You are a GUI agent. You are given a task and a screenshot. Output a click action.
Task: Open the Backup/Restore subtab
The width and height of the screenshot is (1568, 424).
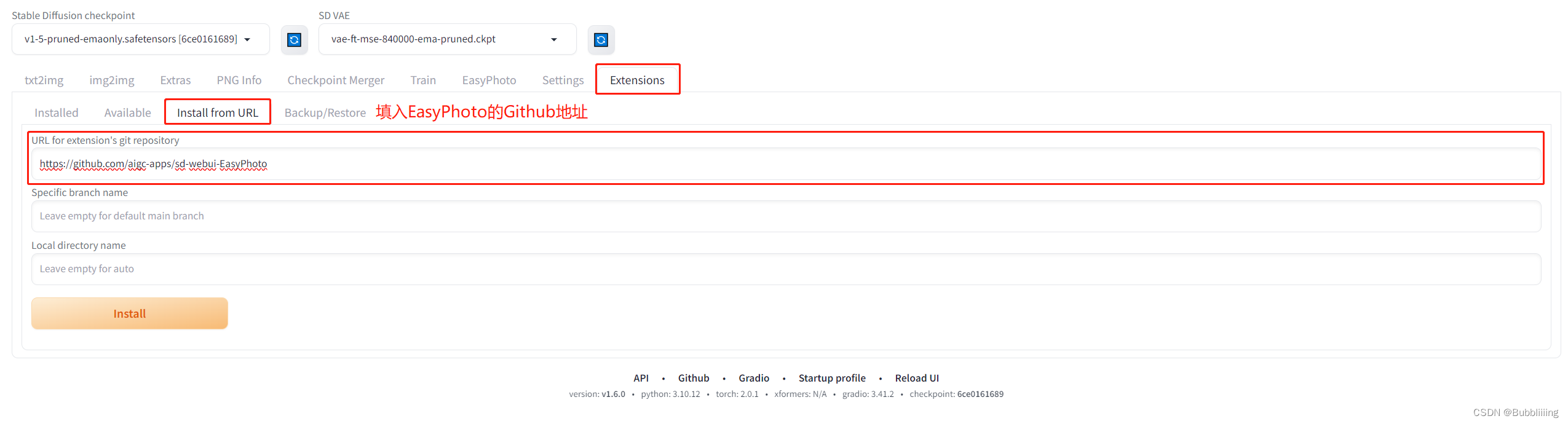(325, 112)
